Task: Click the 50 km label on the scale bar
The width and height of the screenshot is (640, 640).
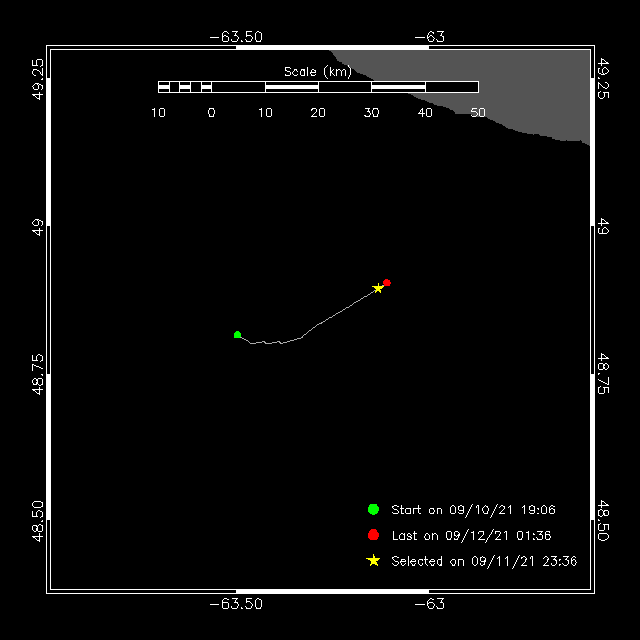Action: (x=478, y=113)
